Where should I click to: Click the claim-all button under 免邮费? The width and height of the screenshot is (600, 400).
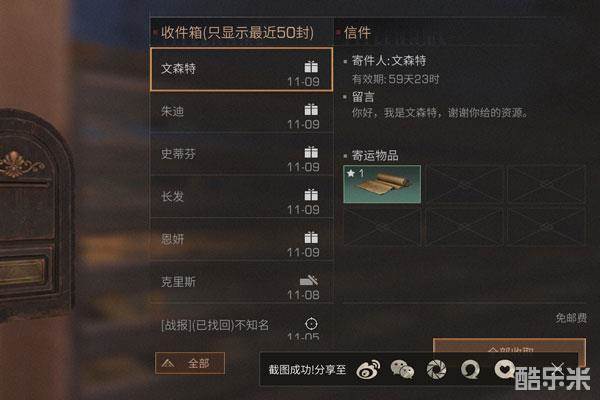[509, 346]
